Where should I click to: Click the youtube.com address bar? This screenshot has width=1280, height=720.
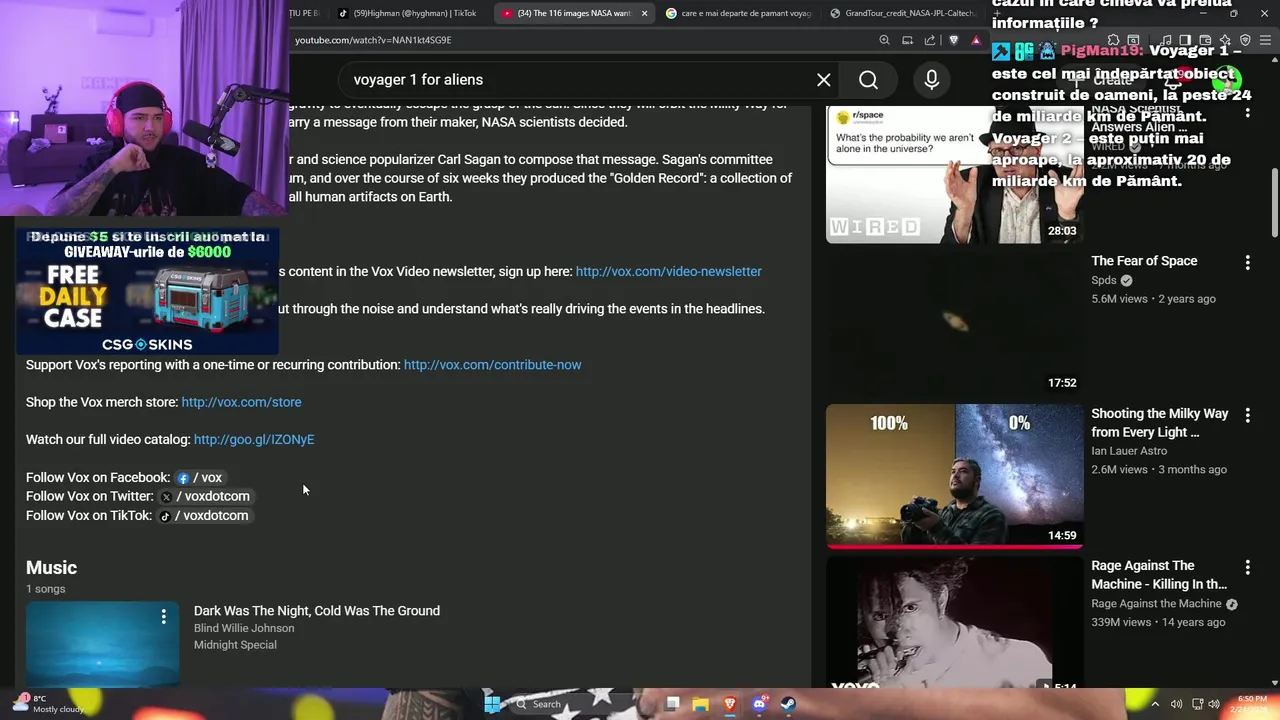pyautogui.click(x=580, y=40)
